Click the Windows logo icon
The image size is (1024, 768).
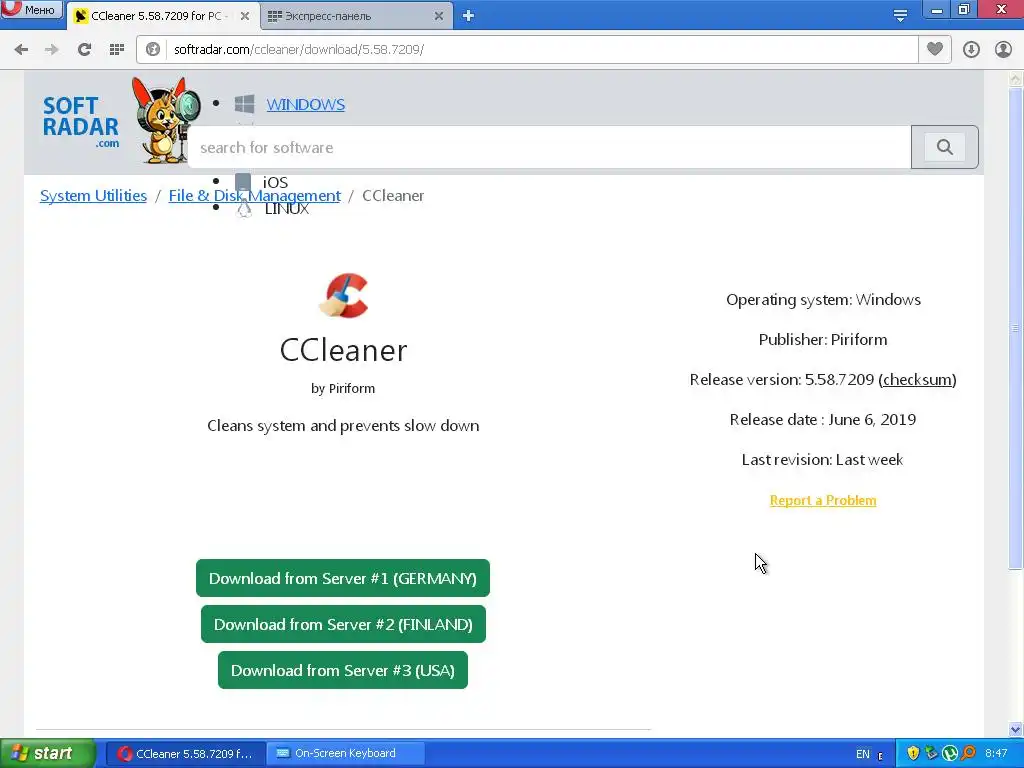pyautogui.click(x=245, y=104)
